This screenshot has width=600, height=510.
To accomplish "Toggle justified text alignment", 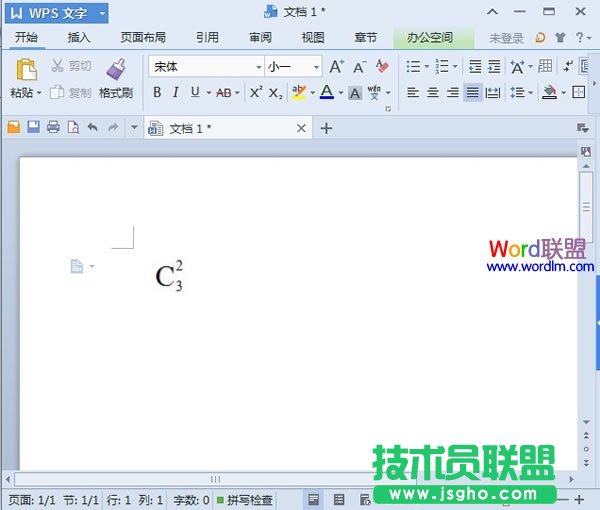I will pos(472,92).
